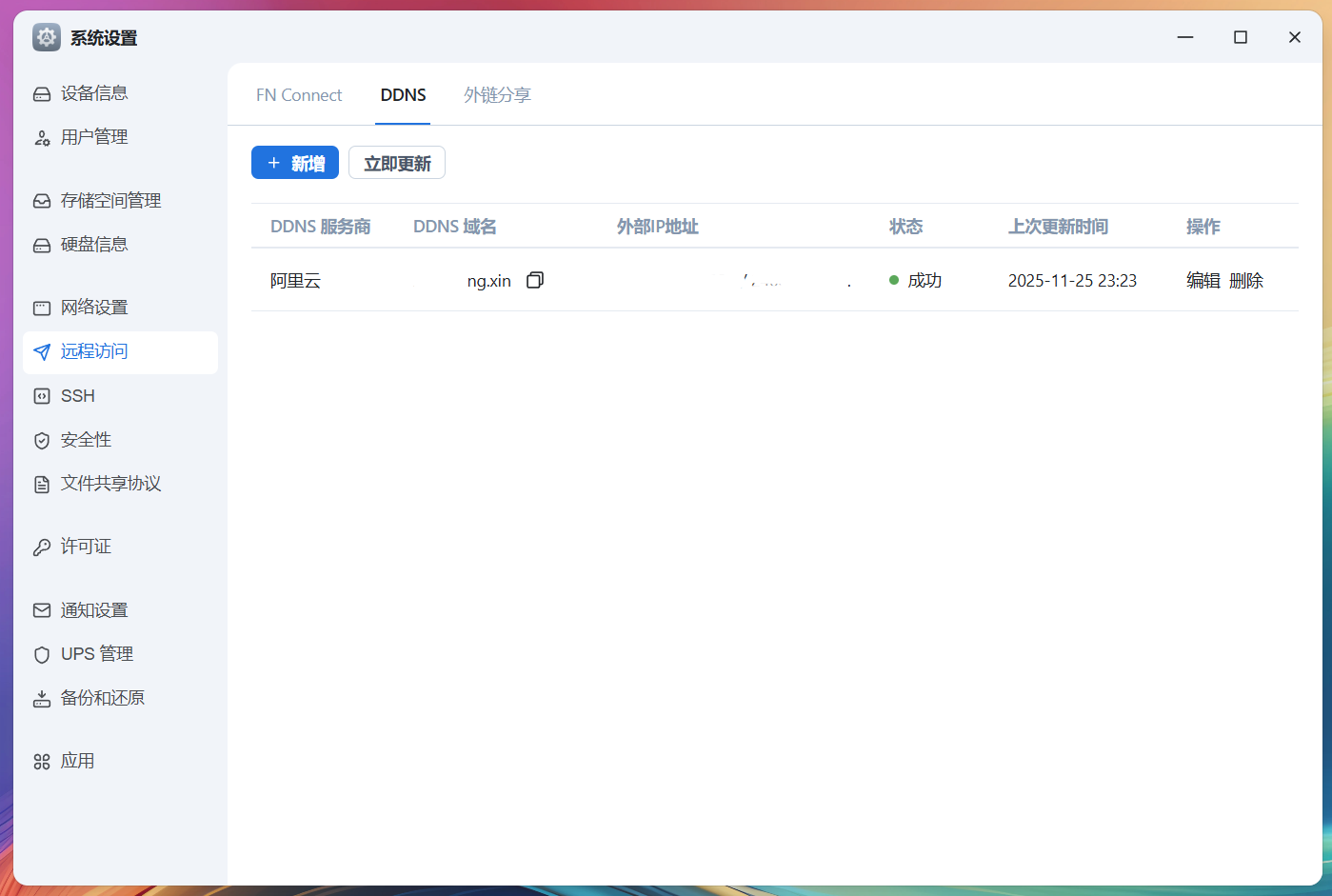Click 编辑 for the 阿里云 entry
Image resolution: width=1332 pixels, height=896 pixels.
1203,280
